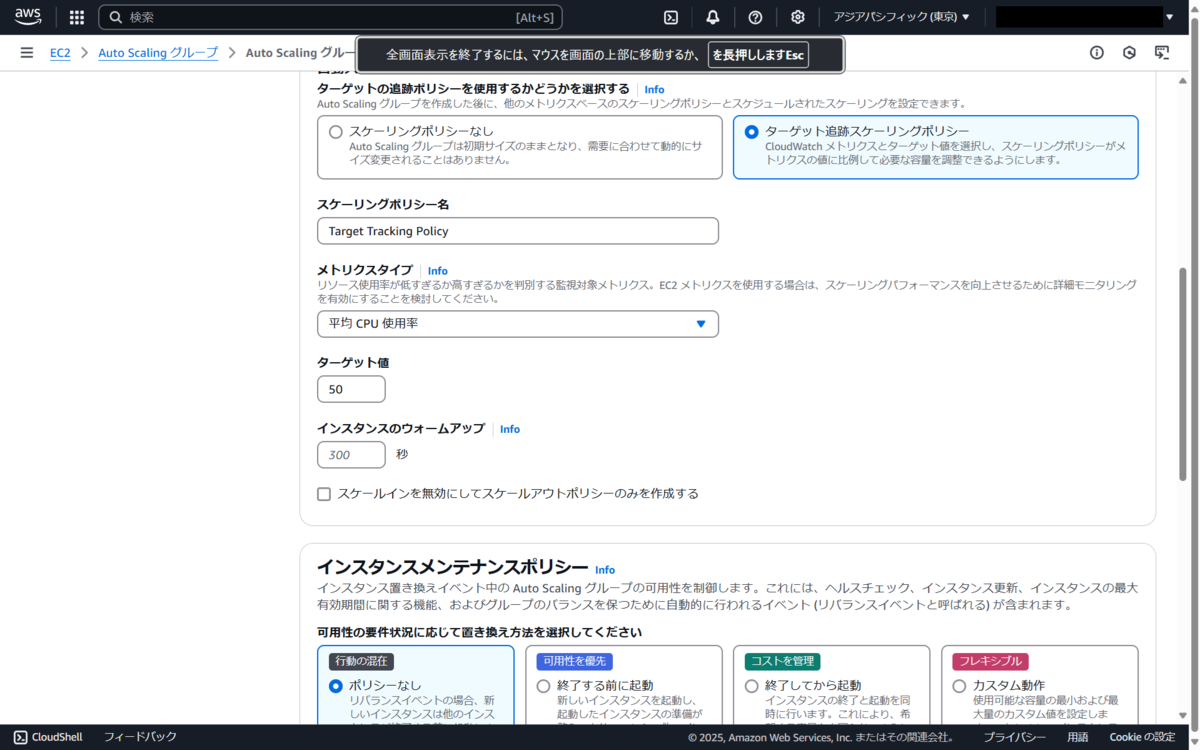Open Info link next to インスタンスメンテナンスポリシー
The width and height of the screenshot is (1200, 750).
click(605, 570)
